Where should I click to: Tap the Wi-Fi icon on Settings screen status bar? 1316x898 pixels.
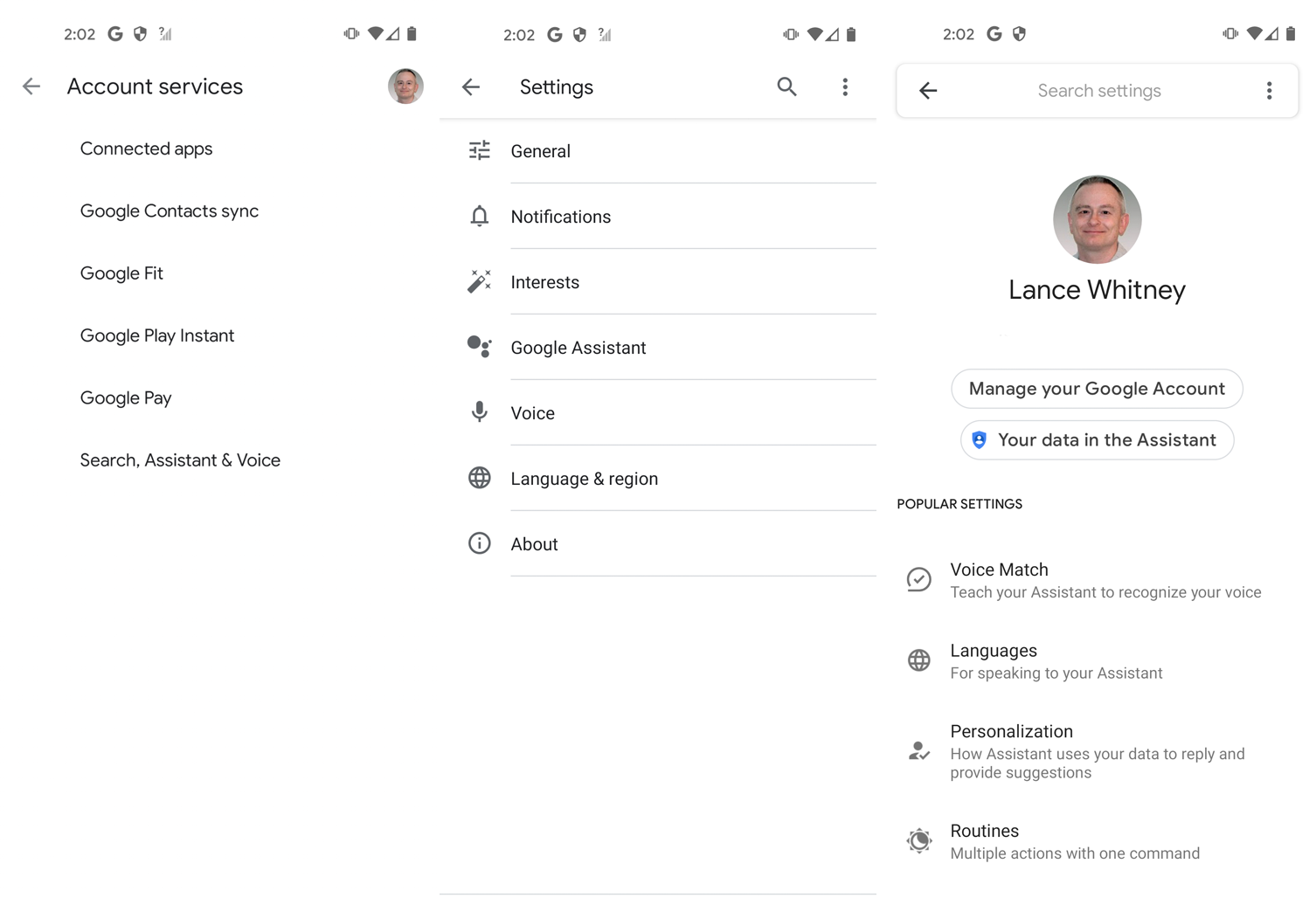[815, 34]
